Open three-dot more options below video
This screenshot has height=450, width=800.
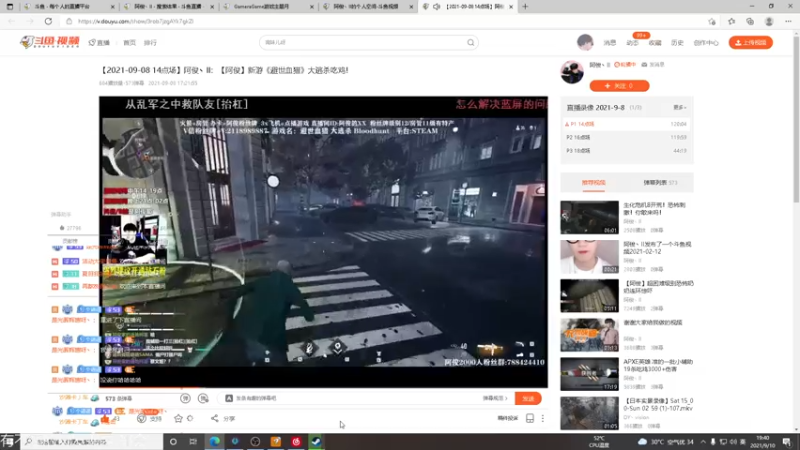542,418
